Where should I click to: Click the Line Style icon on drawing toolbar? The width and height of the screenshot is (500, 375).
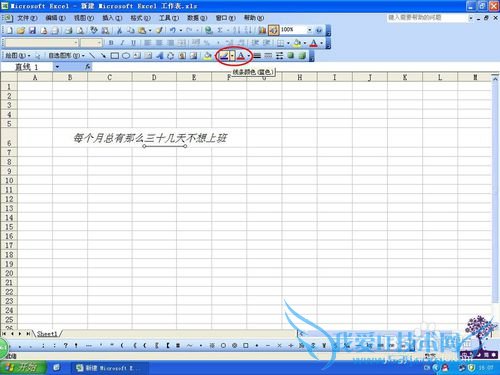click(257, 56)
